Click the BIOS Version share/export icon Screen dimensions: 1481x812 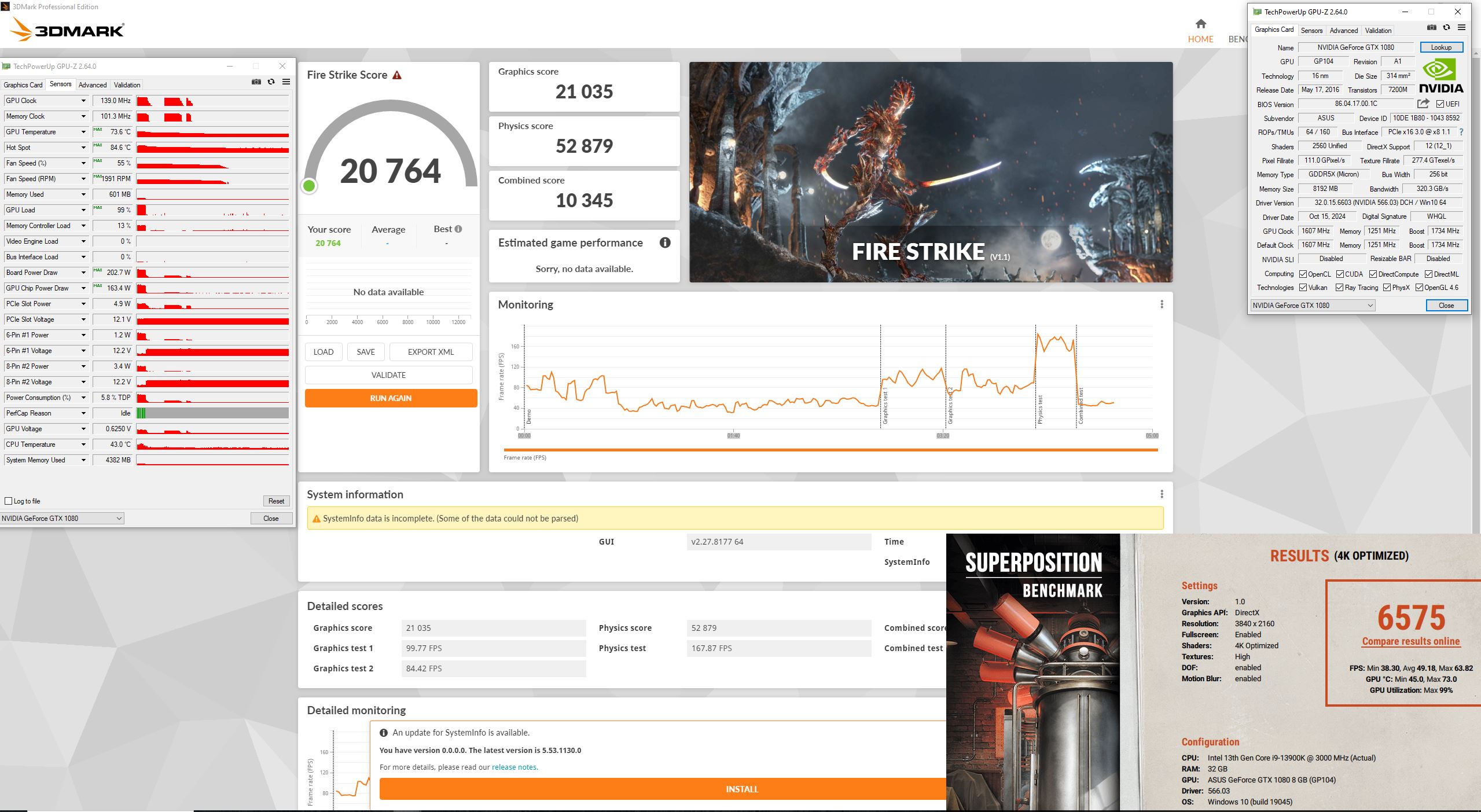1423,104
